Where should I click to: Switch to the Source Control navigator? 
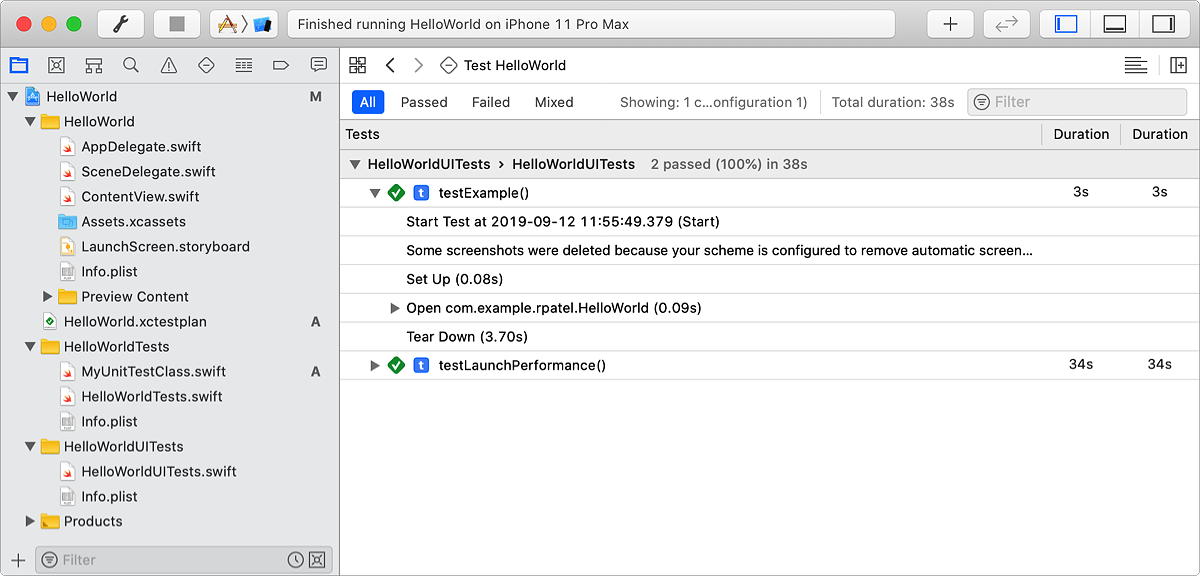point(56,65)
